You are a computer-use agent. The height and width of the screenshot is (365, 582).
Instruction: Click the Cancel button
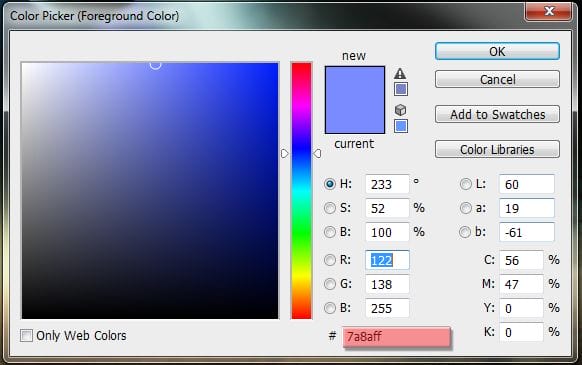(497, 79)
